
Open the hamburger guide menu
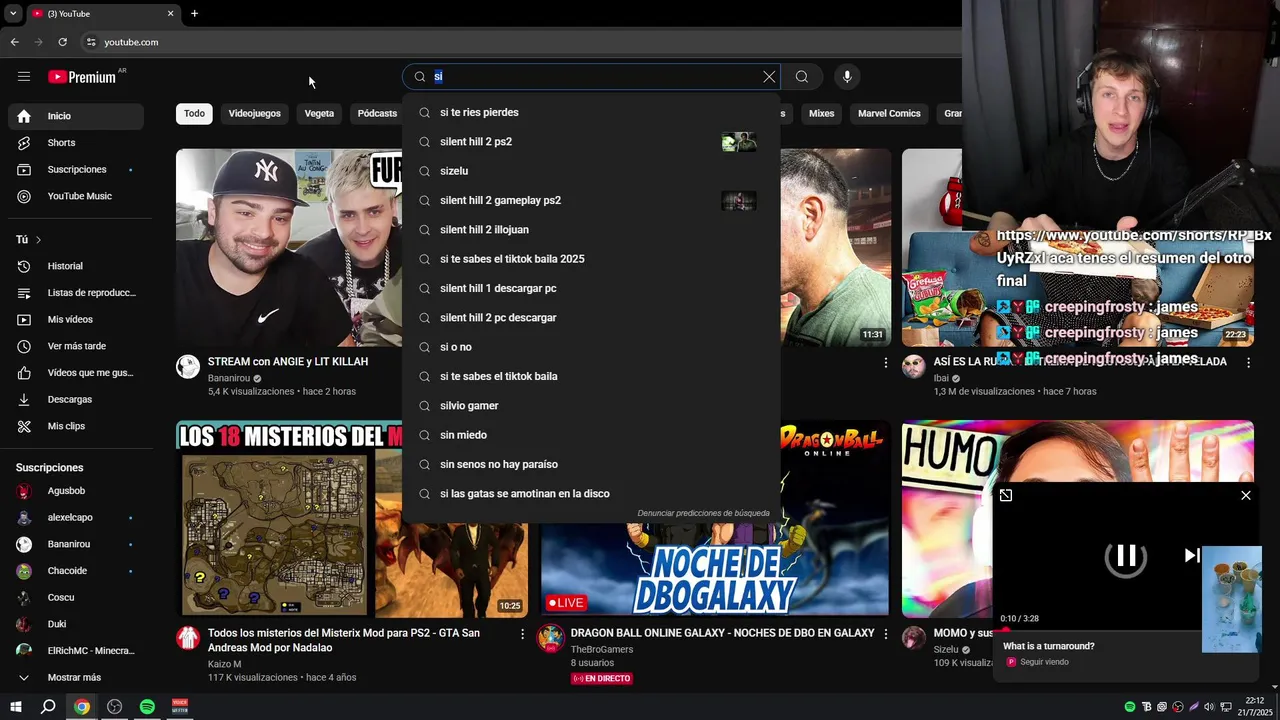(x=24, y=77)
